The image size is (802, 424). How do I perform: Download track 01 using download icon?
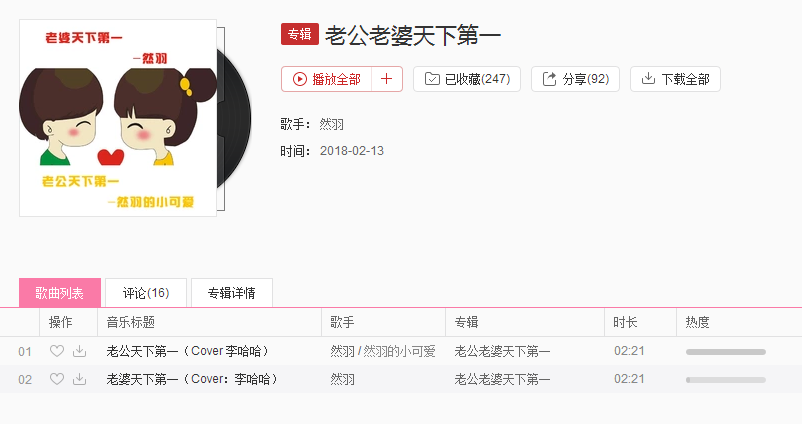point(79,351)
